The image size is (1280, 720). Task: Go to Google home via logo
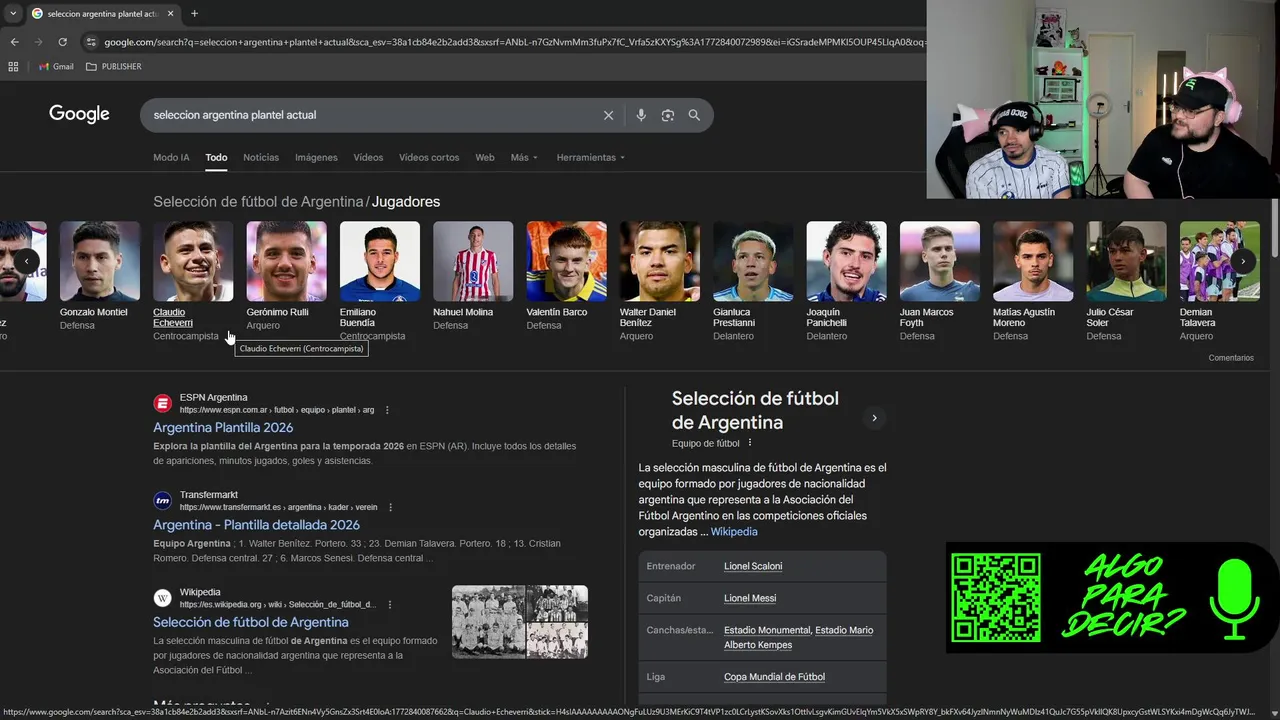[79, 114]
